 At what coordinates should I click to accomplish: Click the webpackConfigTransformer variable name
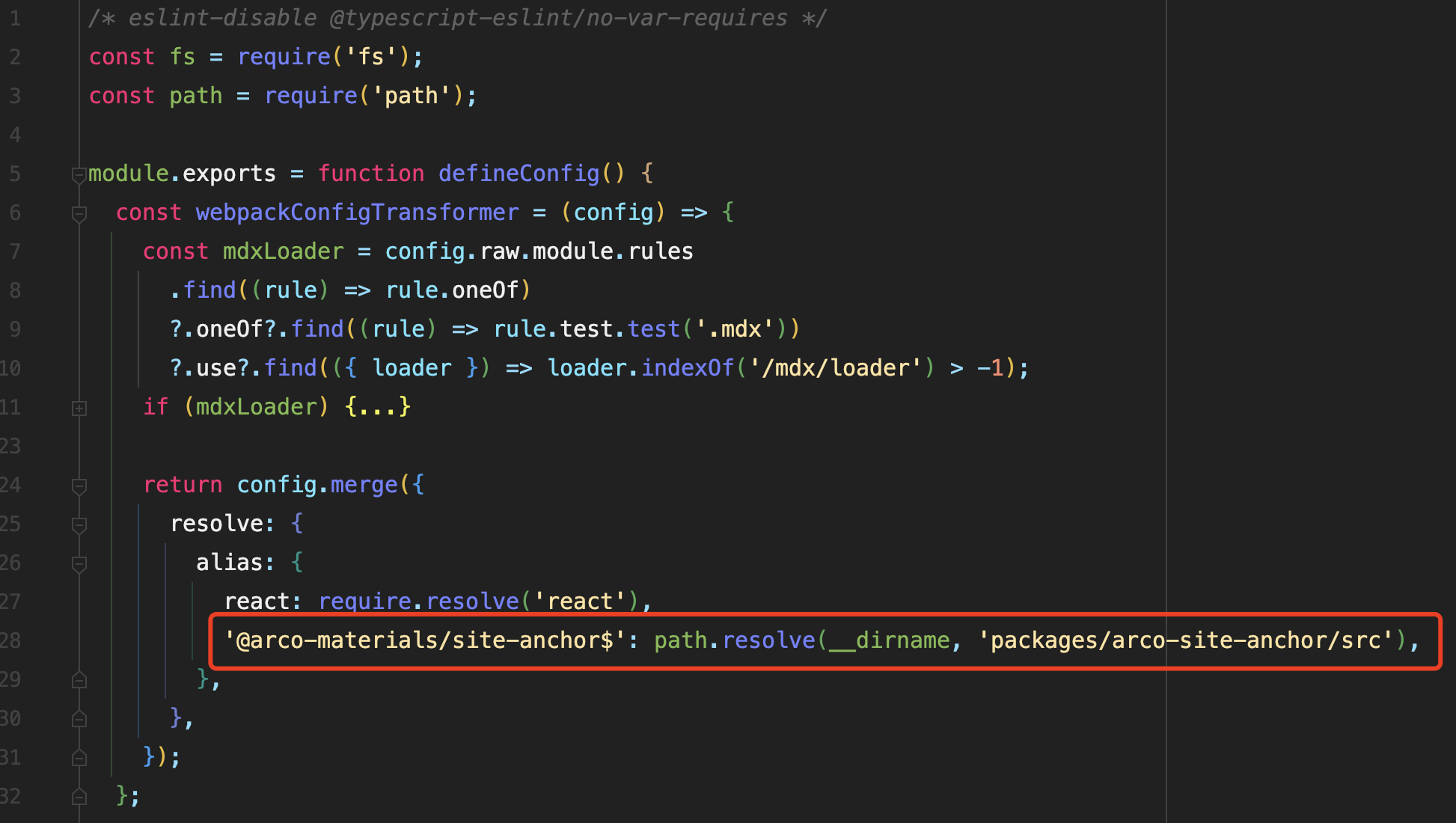click(x=357, y=212)
